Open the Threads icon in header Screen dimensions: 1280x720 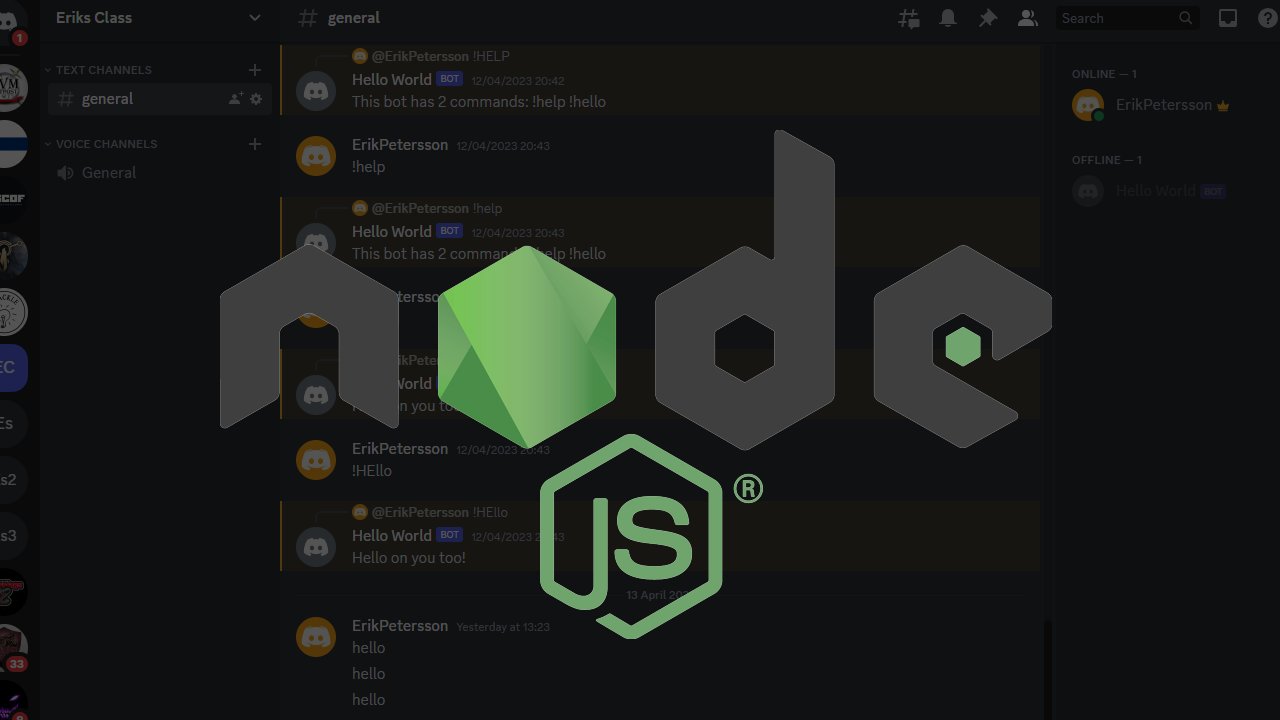pyautogui.click(x=908, y=18)
